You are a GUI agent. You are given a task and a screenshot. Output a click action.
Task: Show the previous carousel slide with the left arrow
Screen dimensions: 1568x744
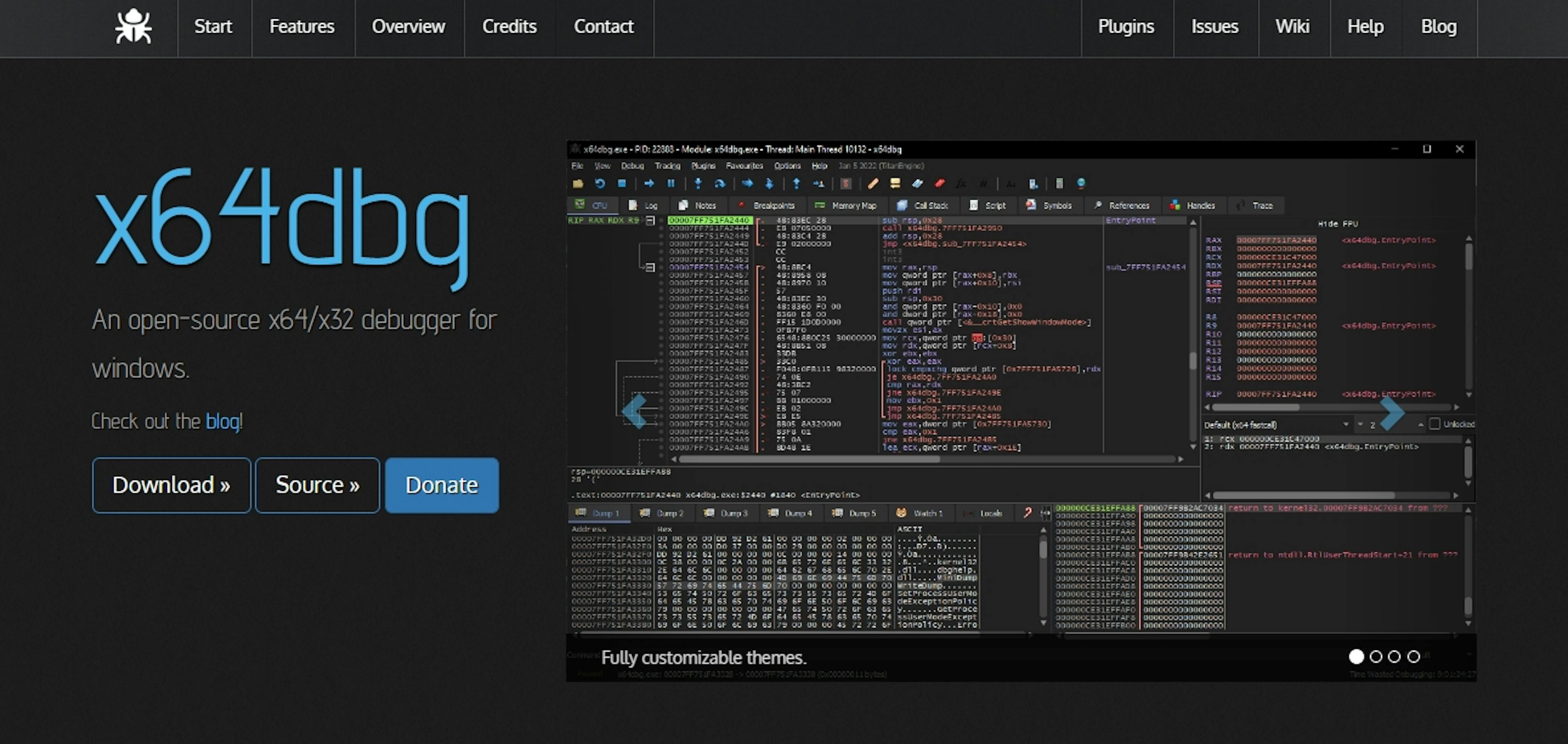click(634, 412)
